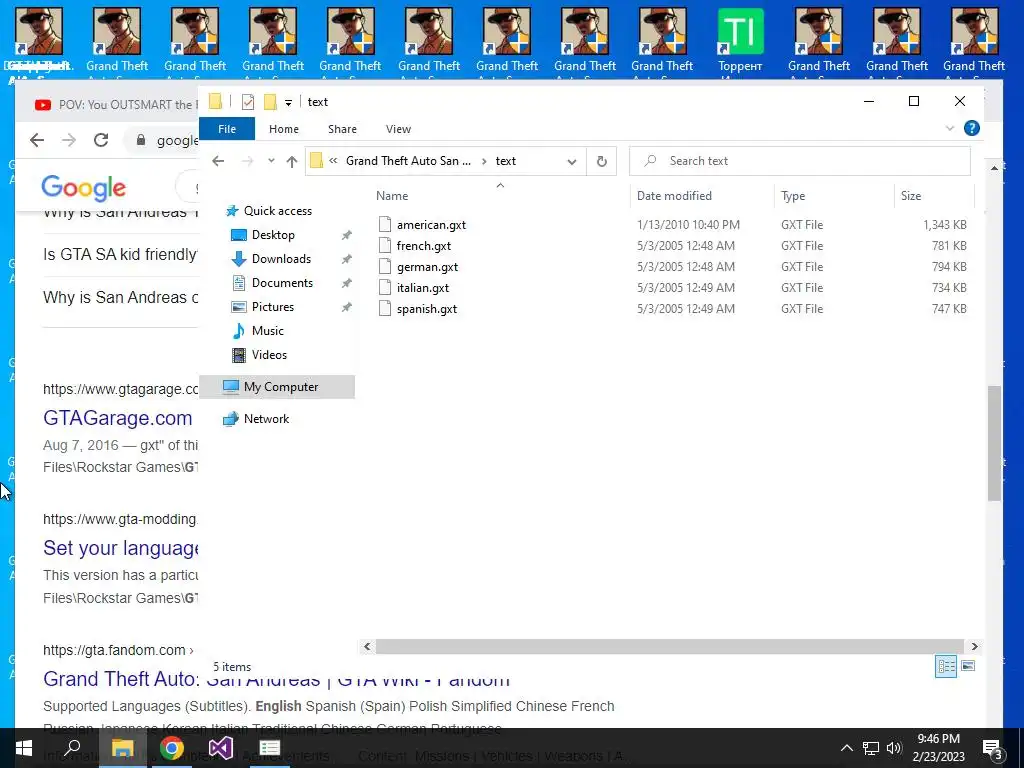Click the right arrow of the horizontal scrollbar
Screen dimensions: 1024x768
tap(974, 647)
